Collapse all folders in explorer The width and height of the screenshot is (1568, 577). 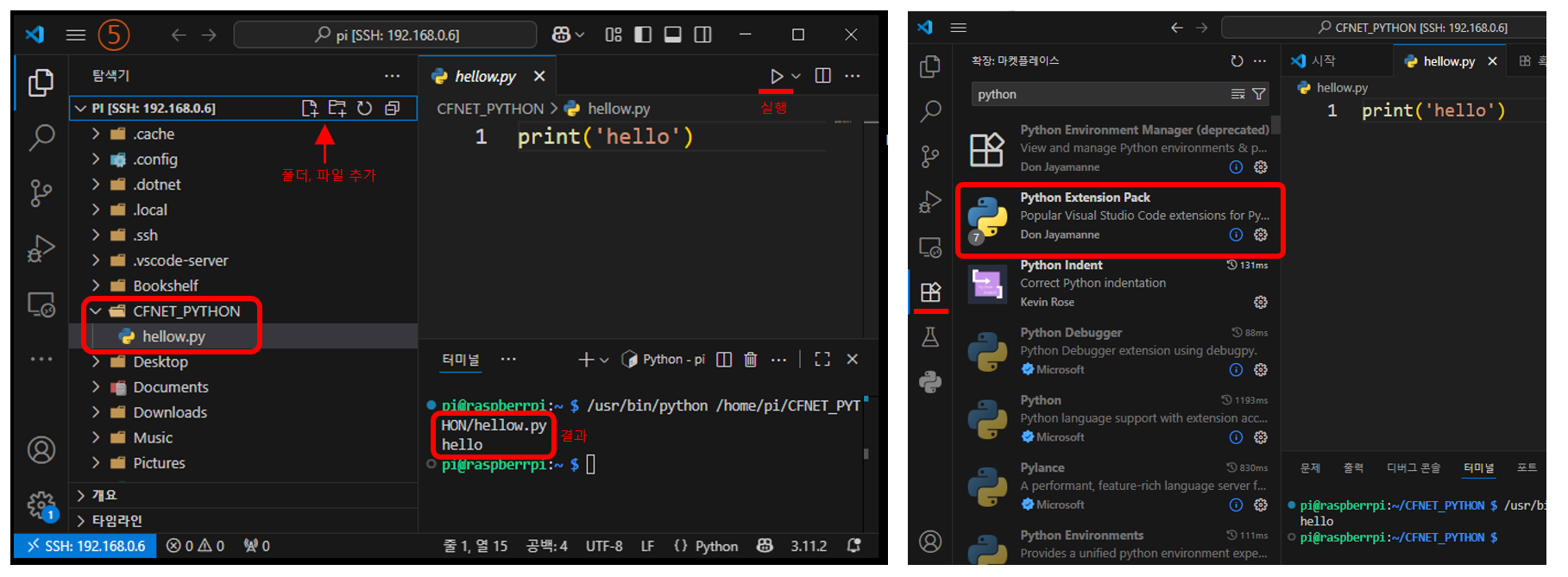(392, 109)
